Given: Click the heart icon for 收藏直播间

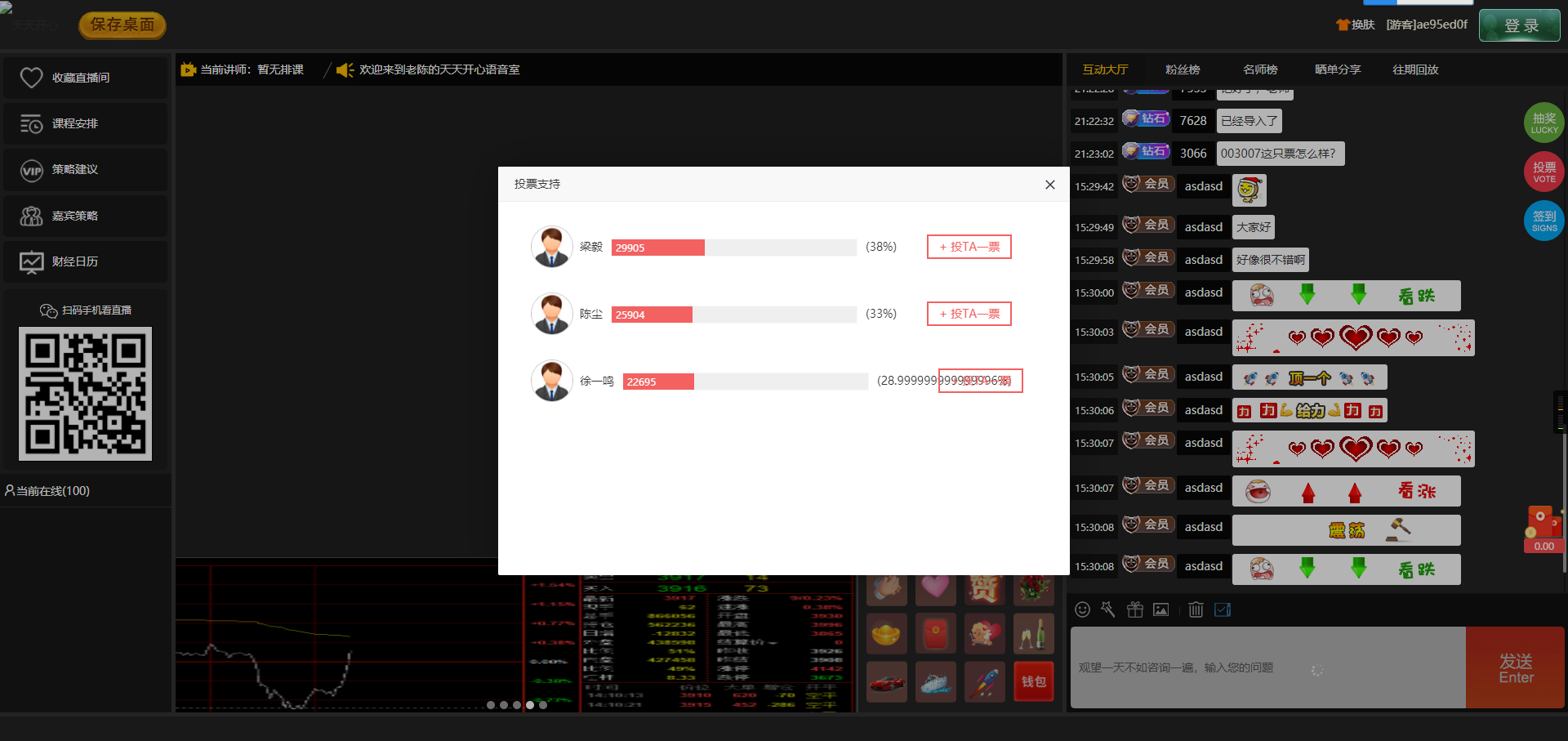Looking at the screenshot, I should (x=31, y=78).
